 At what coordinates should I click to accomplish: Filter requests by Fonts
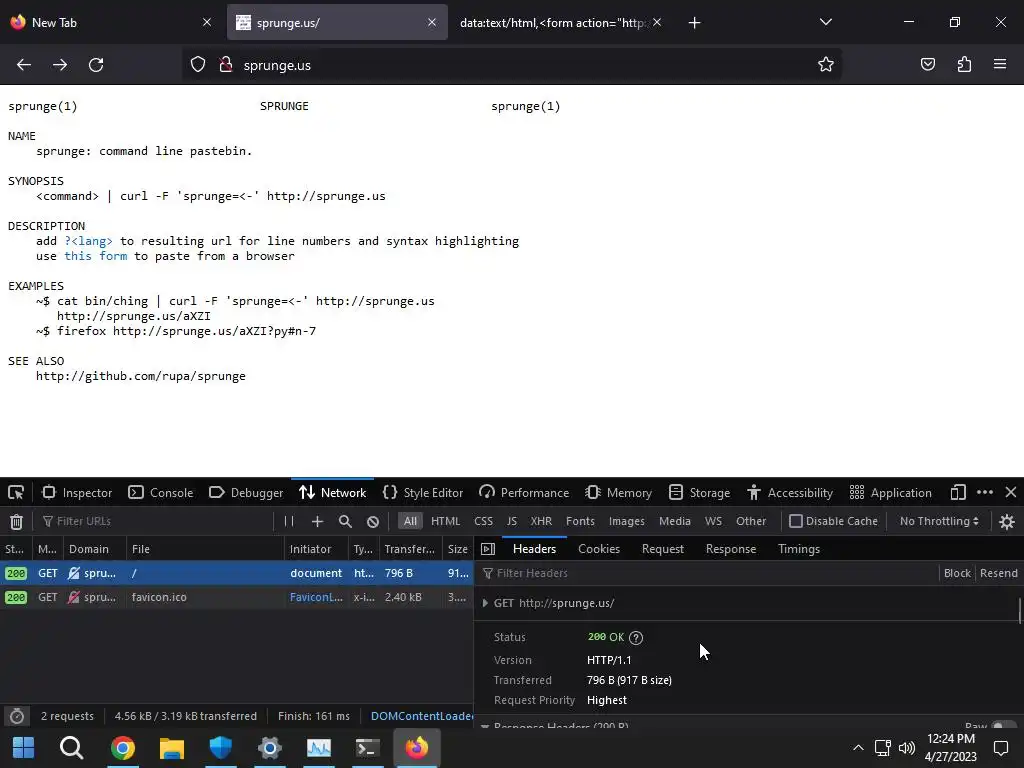pos(580,521)
